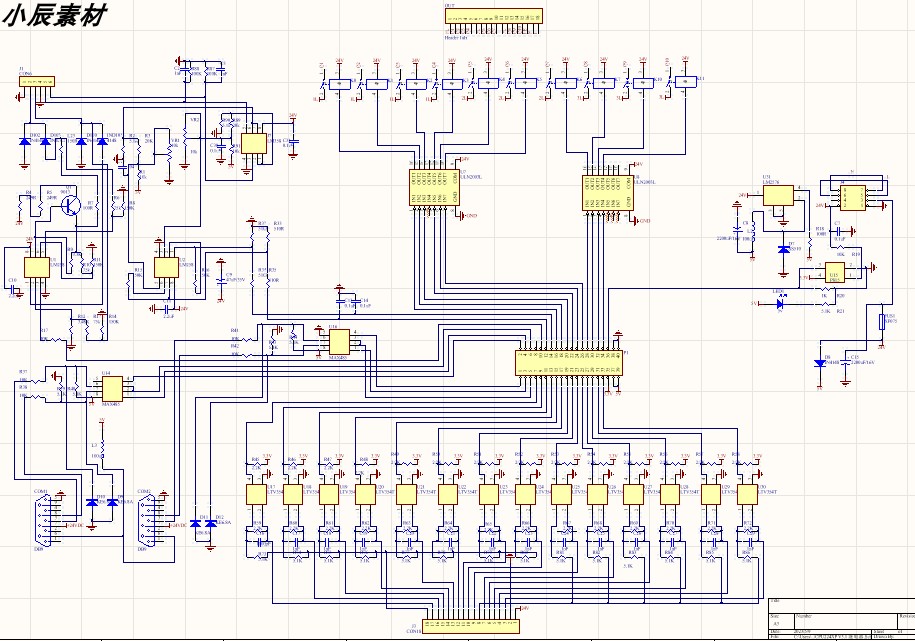Select the J4 eight-pin component

(x=853, y=198)
